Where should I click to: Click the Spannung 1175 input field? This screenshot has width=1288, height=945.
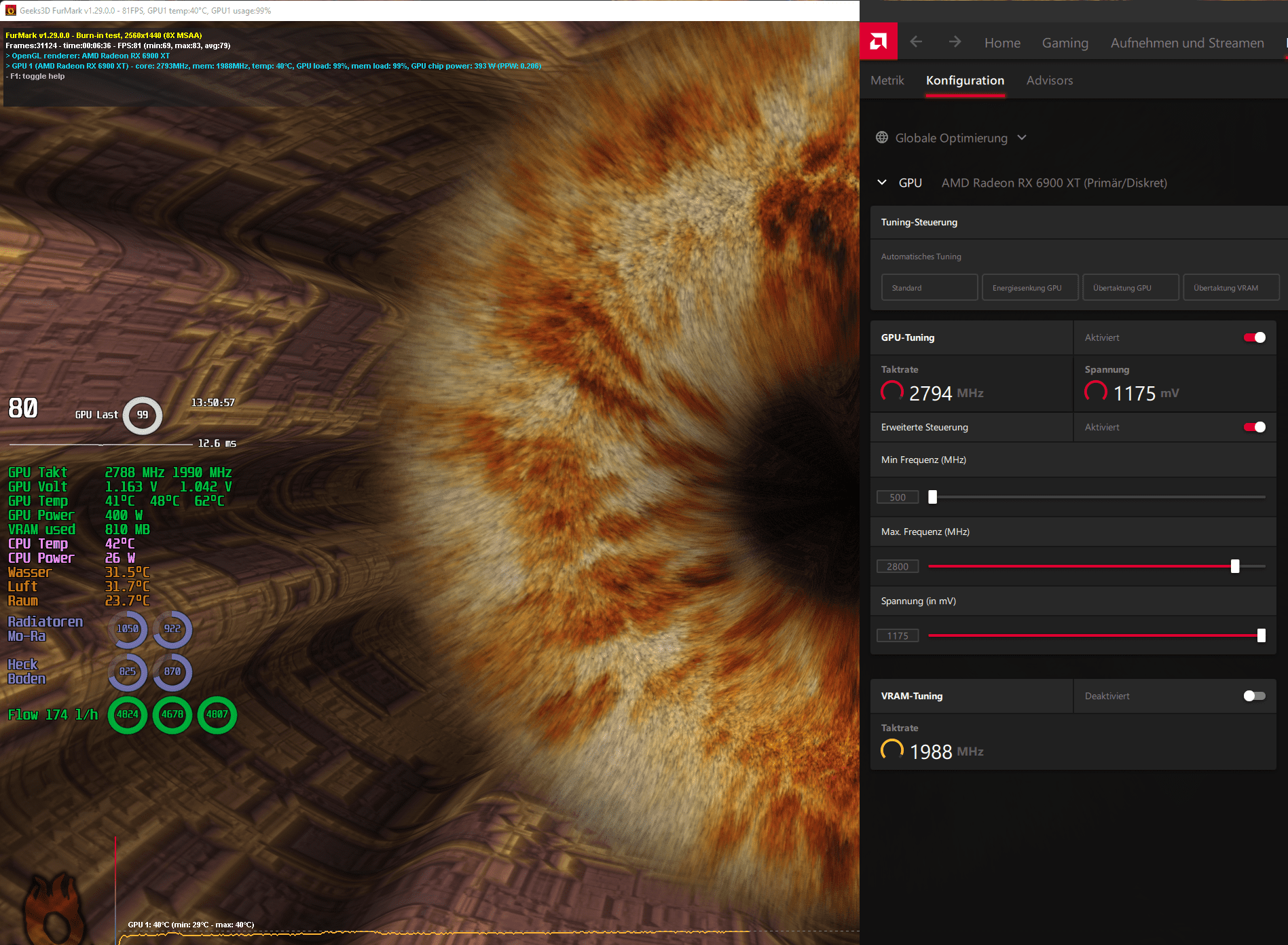point(898,635)
